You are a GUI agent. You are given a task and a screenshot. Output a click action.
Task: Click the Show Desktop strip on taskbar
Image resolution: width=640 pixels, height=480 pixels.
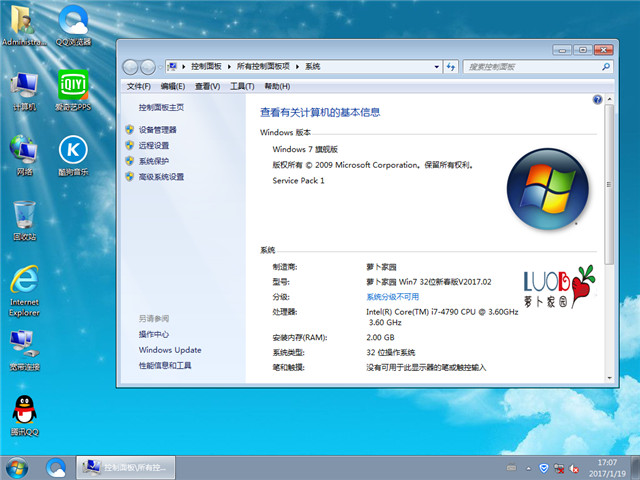(x=635, y=468)
